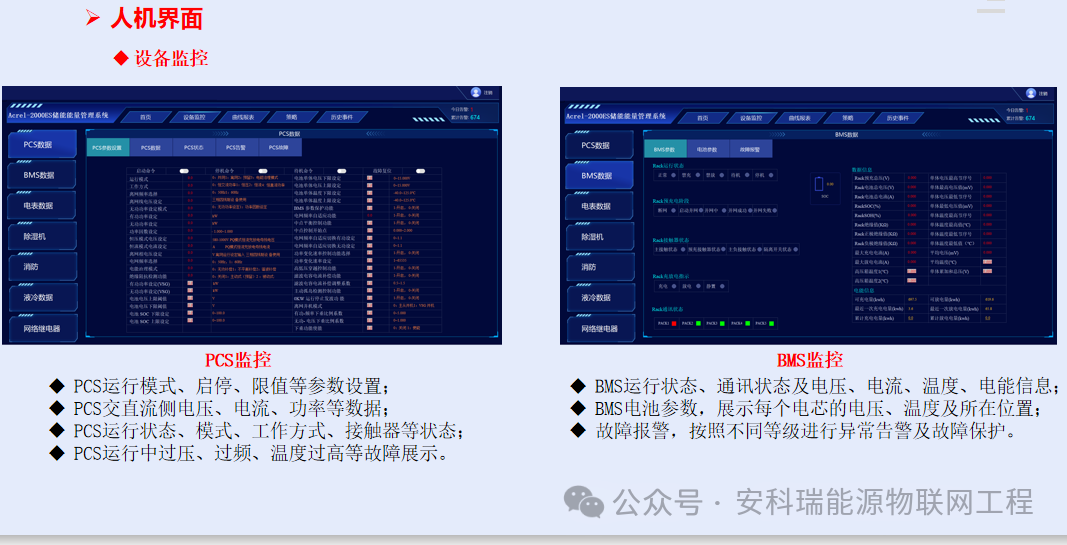Open 策略 tab in PCS screenshot

[x=291, y=117]
